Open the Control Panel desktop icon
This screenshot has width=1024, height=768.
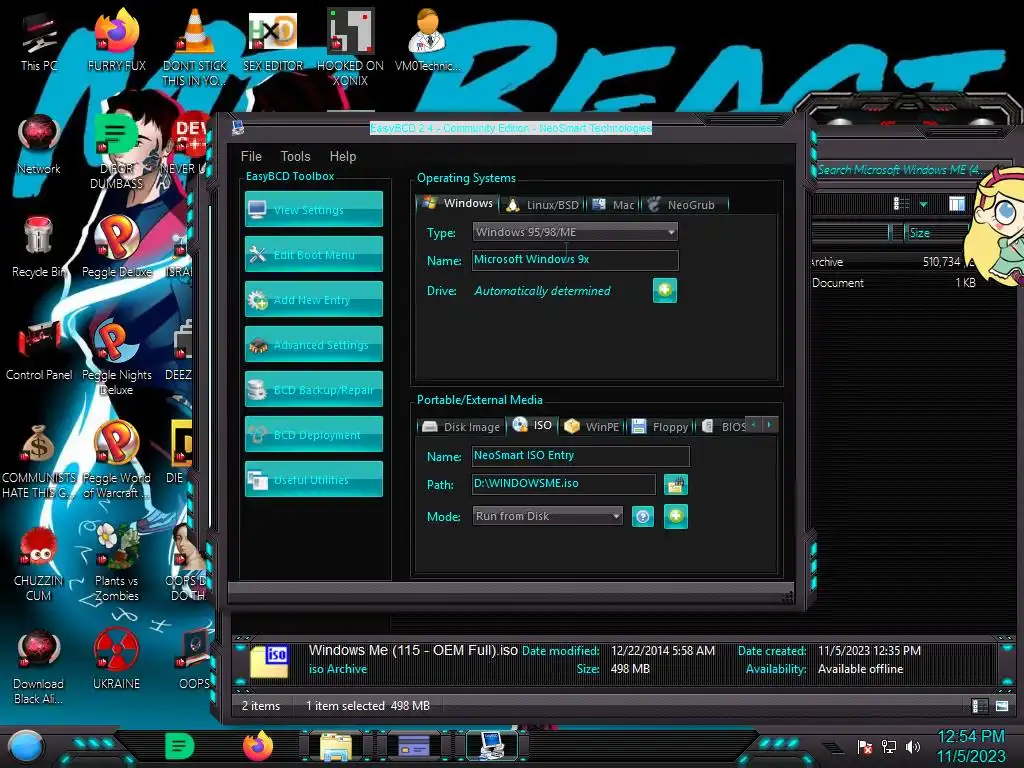tap(39, 351)
